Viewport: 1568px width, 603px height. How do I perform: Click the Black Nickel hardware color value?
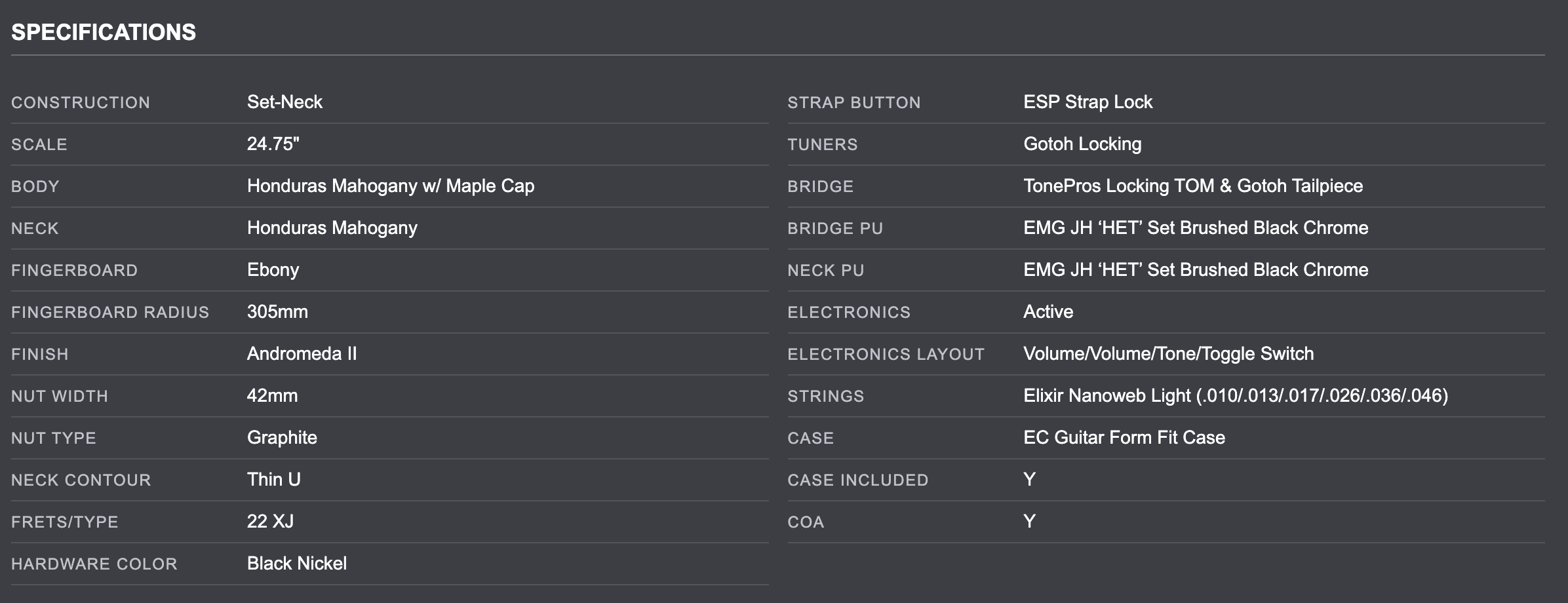coord(296,564)
